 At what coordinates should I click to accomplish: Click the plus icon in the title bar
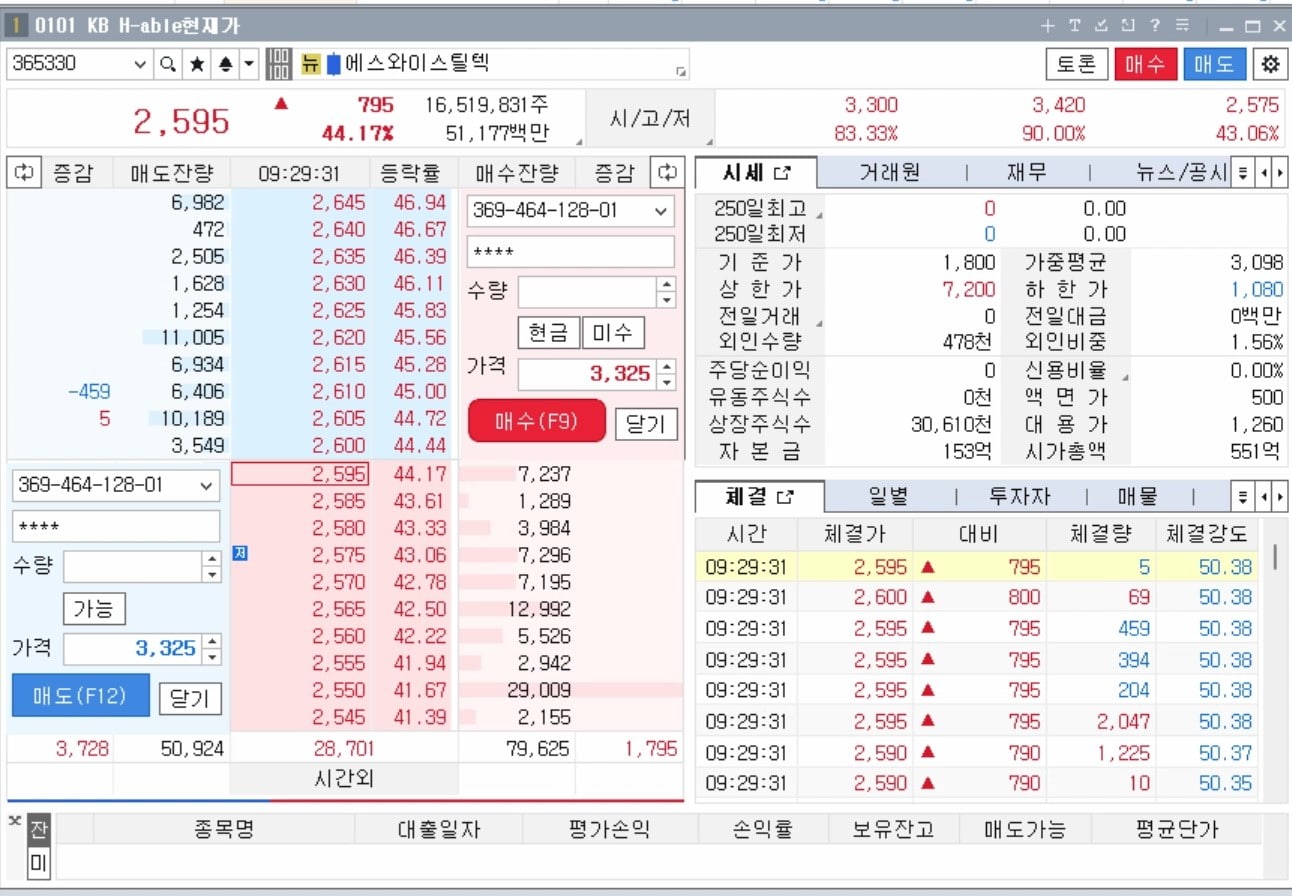pyautogui.click(x=1047, y=26)
